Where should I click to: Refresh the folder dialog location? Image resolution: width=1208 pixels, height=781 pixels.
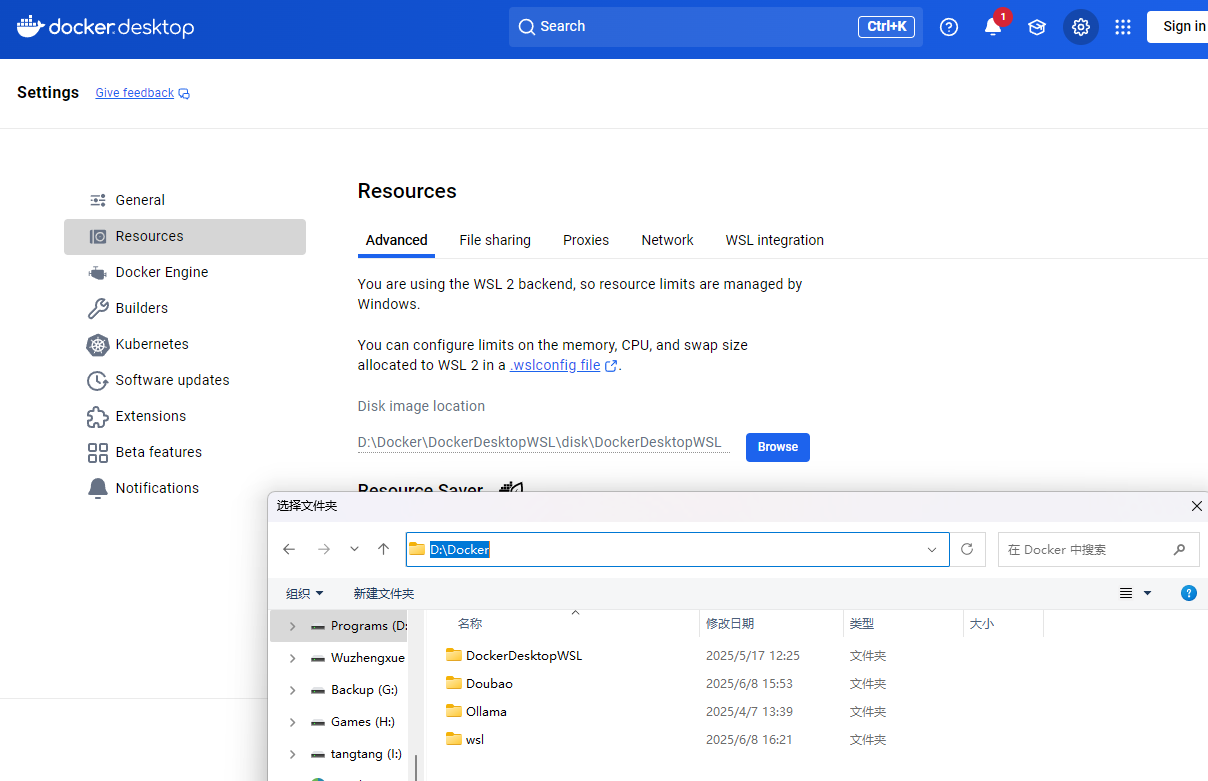[x=967, y=549]
